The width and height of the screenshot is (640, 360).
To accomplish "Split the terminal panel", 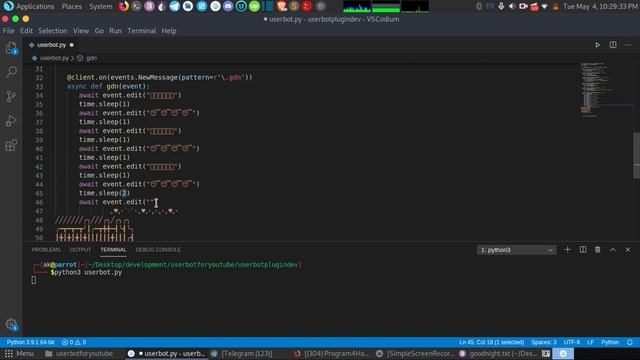I will 583,250.
